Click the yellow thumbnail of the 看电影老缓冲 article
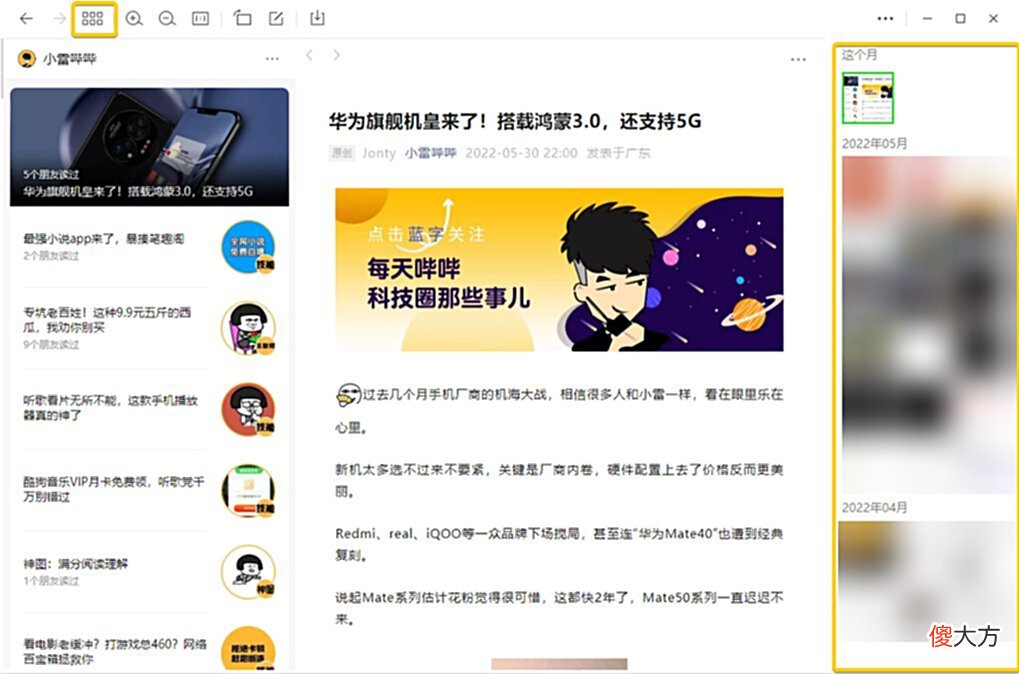 (248, 648)
